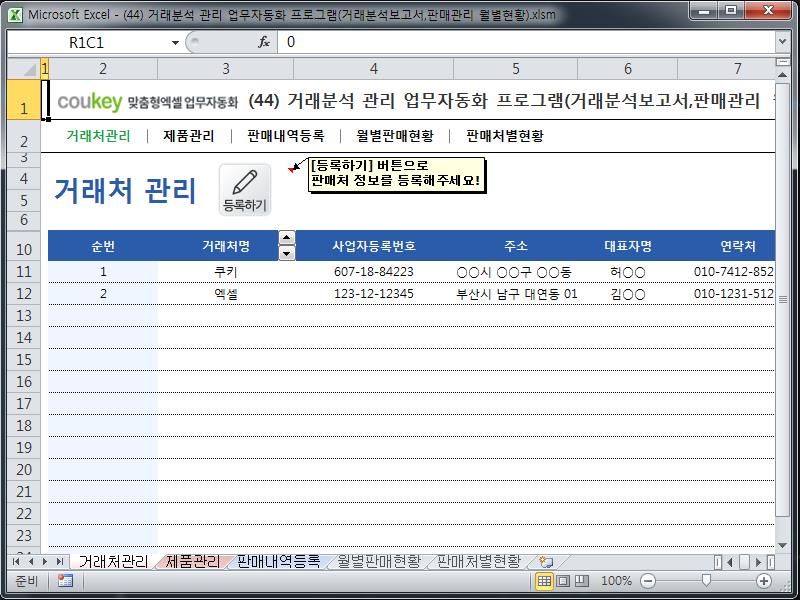Switch to the 판매처별현황 sheet tab
The height and width of the screenshot is (600, 800).
(x=479, y=562)
